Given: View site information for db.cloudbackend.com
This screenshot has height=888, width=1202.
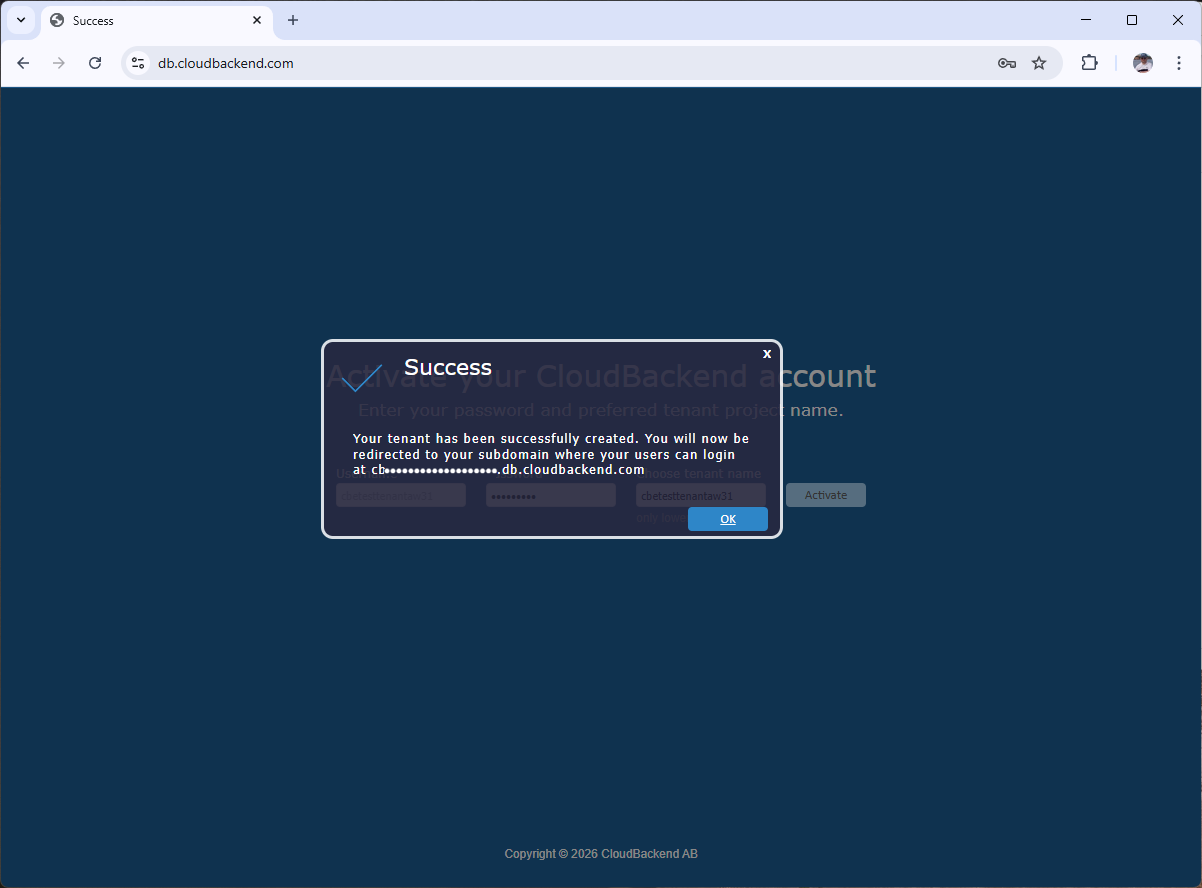Looking at the screenshot, I should (x=139, y=63).
